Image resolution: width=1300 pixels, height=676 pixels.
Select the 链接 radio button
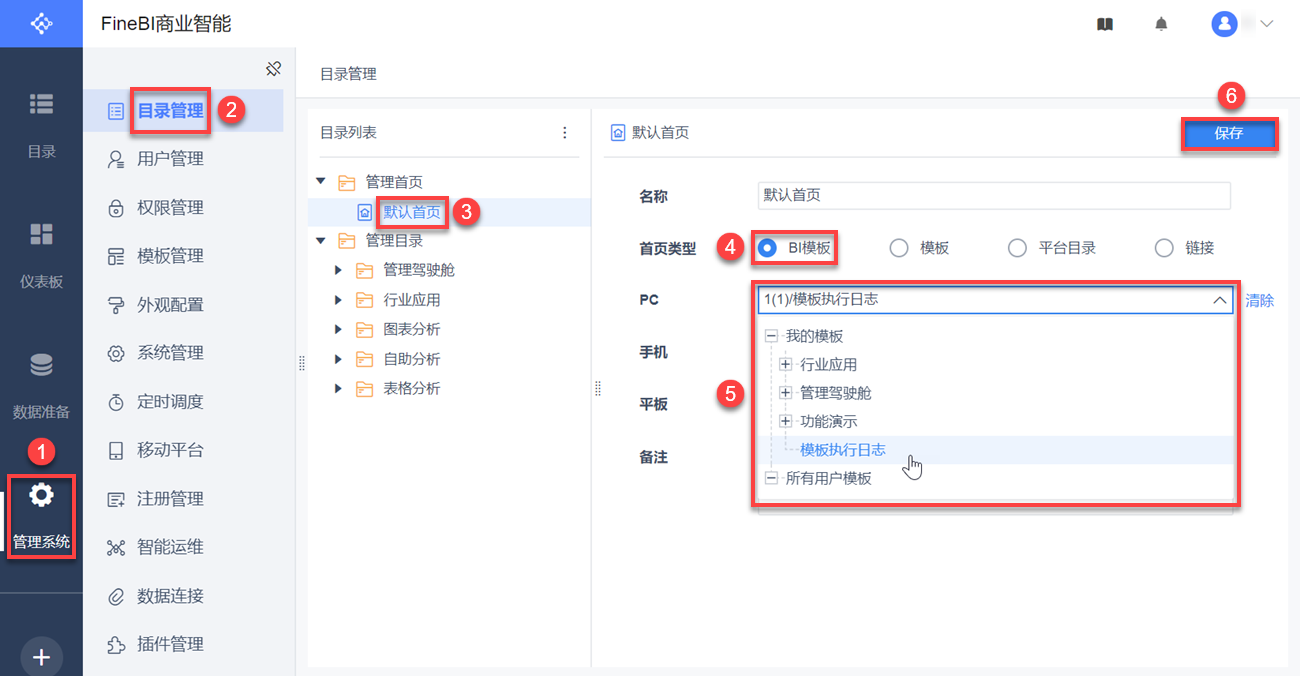tap(1164, 248)
